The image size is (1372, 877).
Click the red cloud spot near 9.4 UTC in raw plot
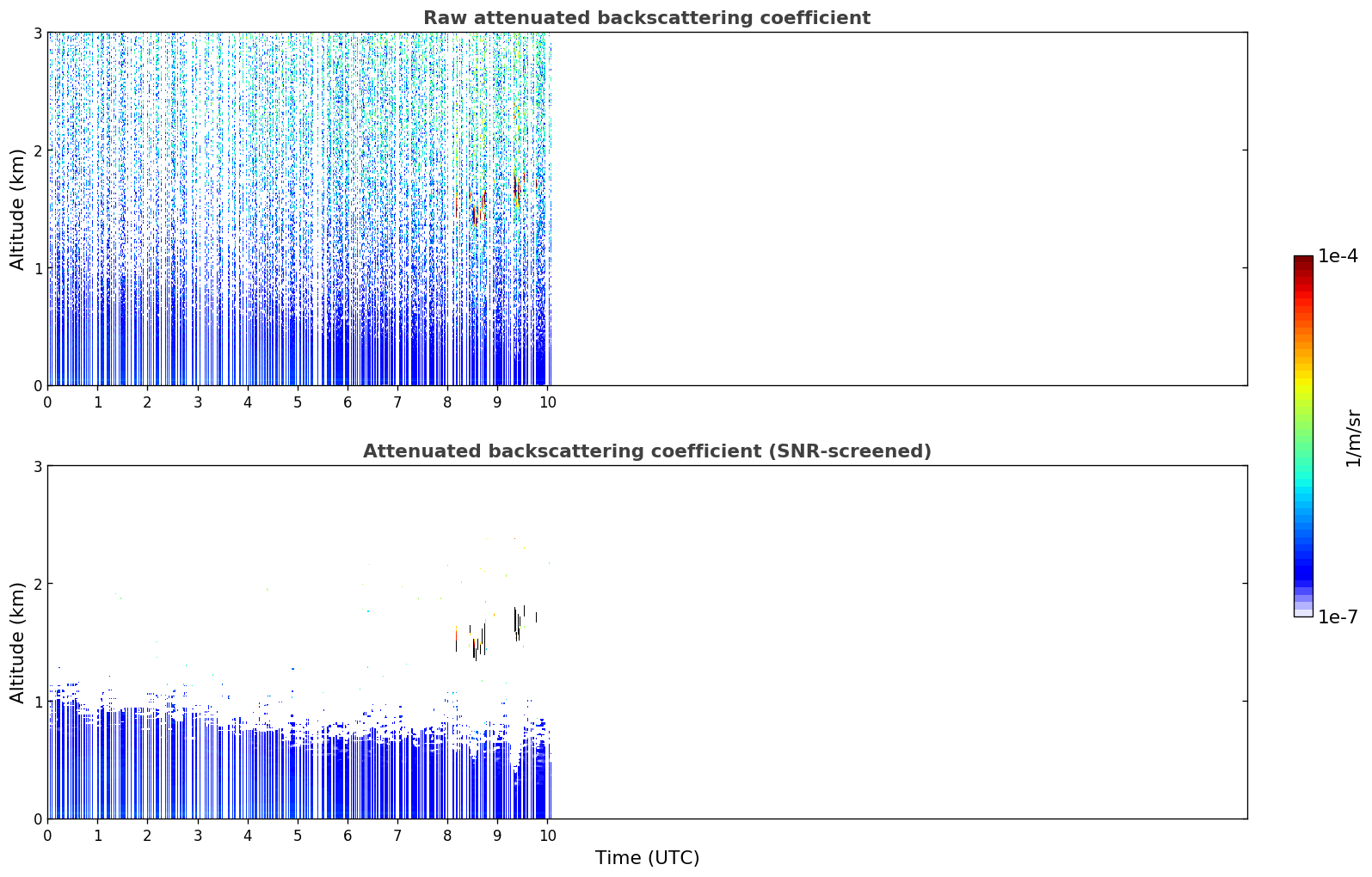tap(515, 187)
